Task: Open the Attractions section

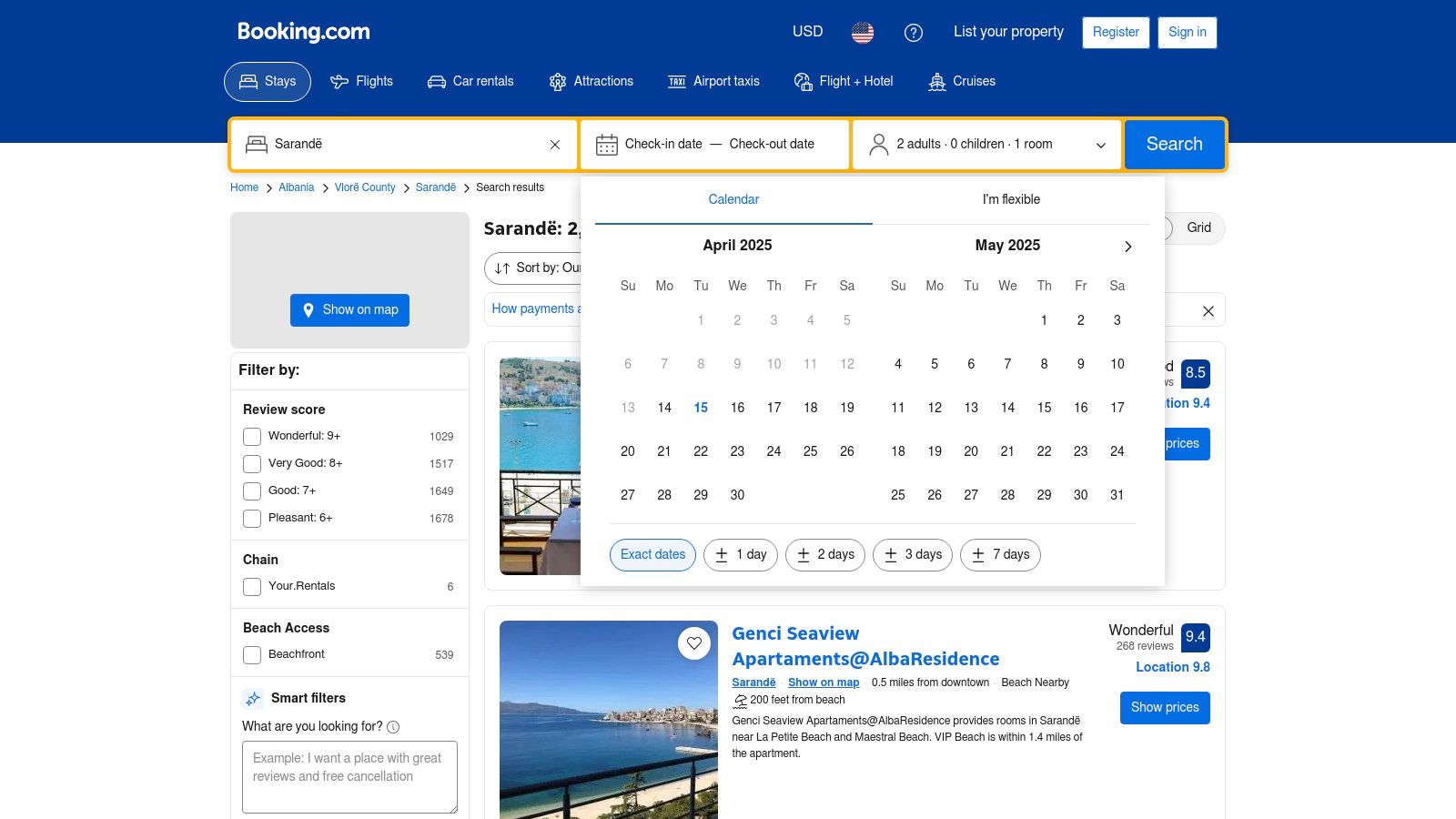Action: 591,82
